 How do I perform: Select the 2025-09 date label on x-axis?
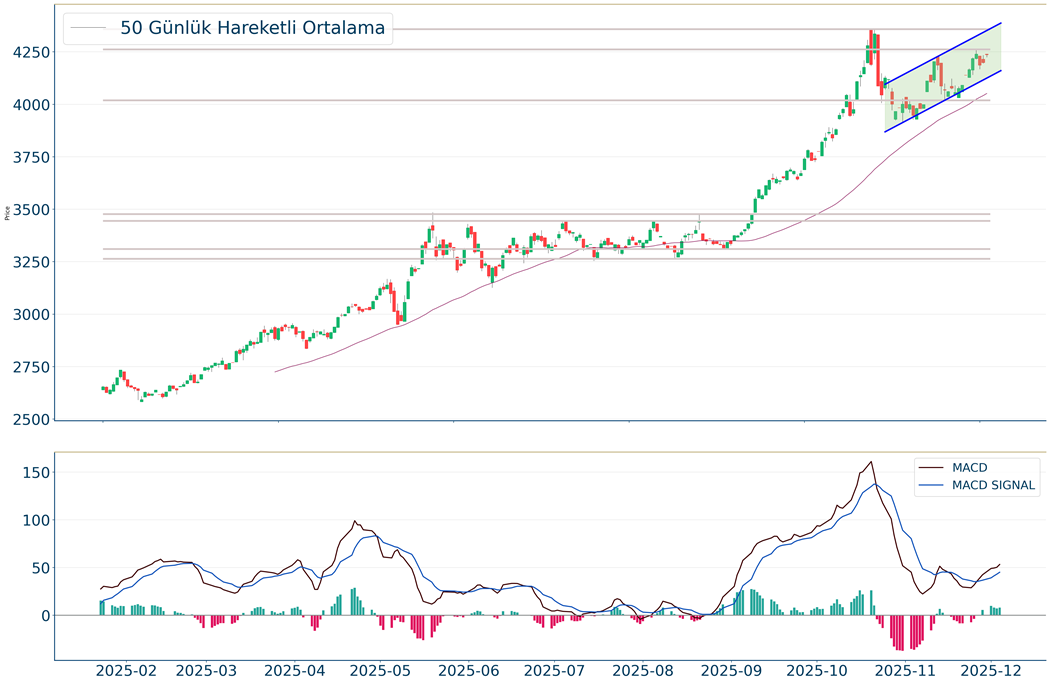pos(729,670)
